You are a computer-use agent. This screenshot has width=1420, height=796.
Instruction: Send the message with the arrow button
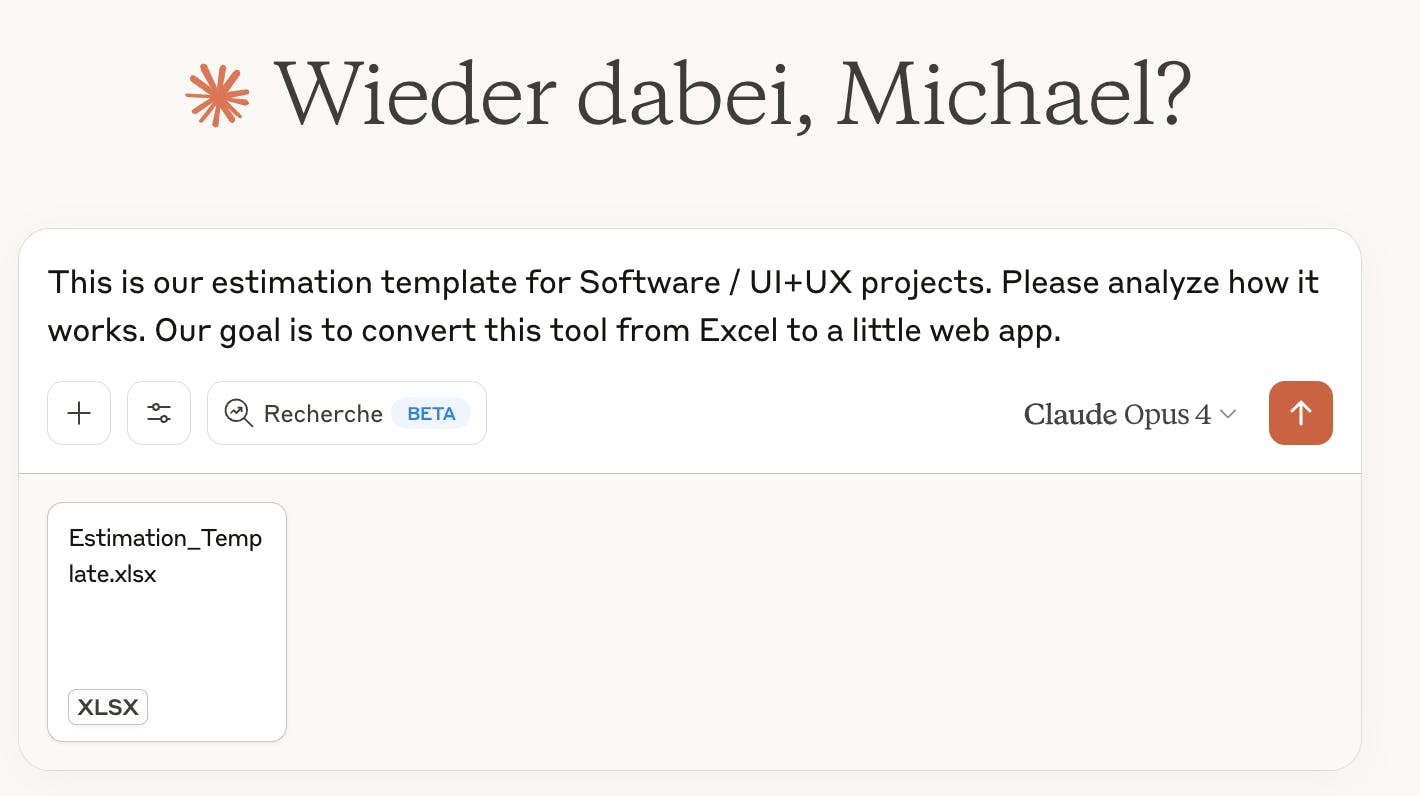(x=1300, y=413)
